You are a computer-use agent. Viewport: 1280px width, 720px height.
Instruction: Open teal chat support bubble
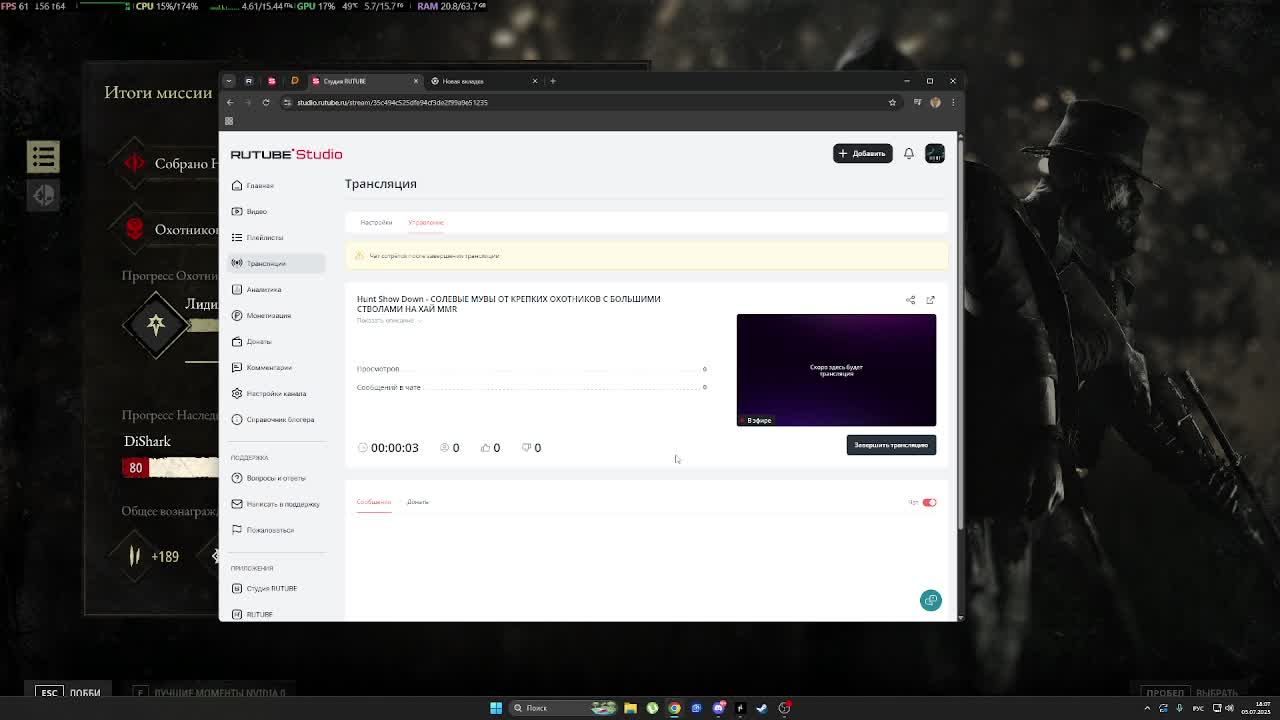930,600
